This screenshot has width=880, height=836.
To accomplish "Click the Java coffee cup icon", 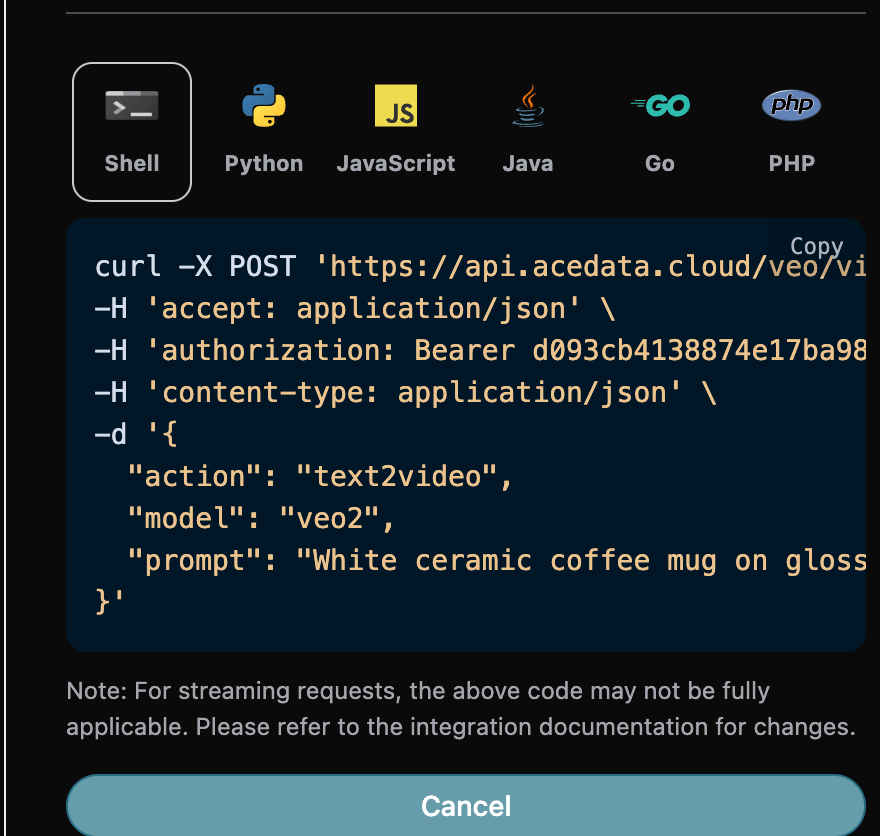I will click(527, 104).
